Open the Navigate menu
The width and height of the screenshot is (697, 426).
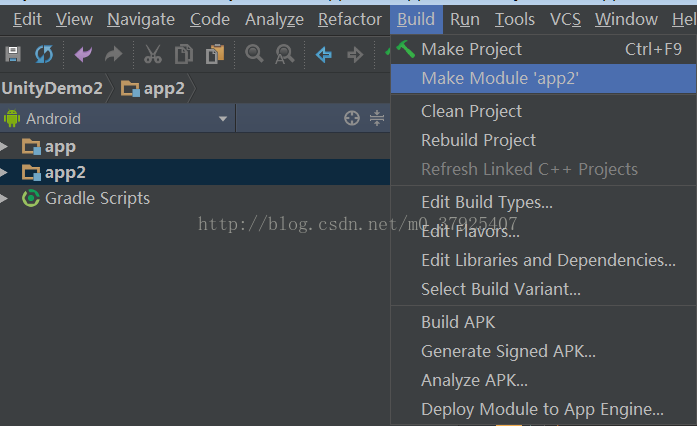[141, 20]
